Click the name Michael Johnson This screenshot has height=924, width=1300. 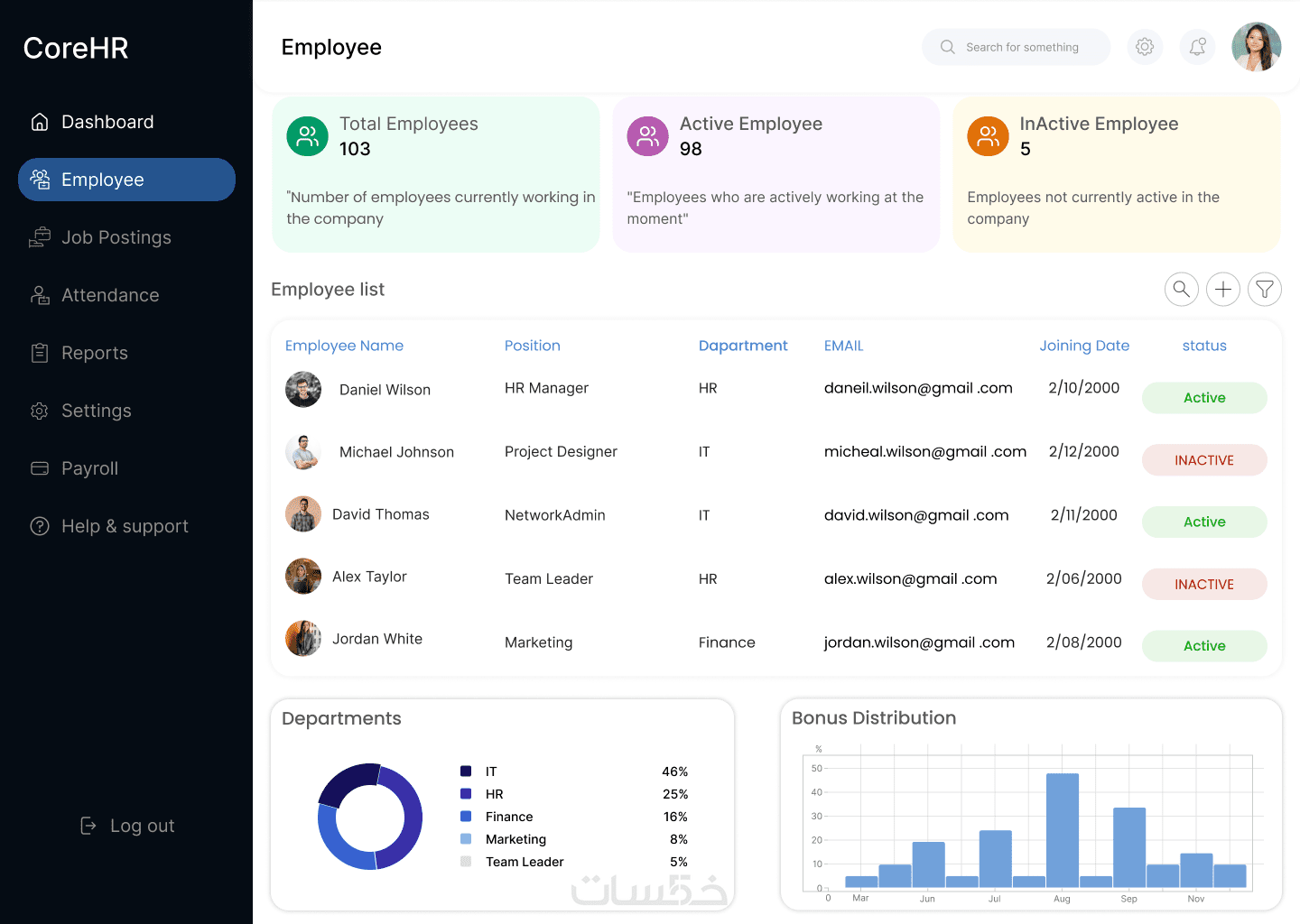(x=396, y=452)
